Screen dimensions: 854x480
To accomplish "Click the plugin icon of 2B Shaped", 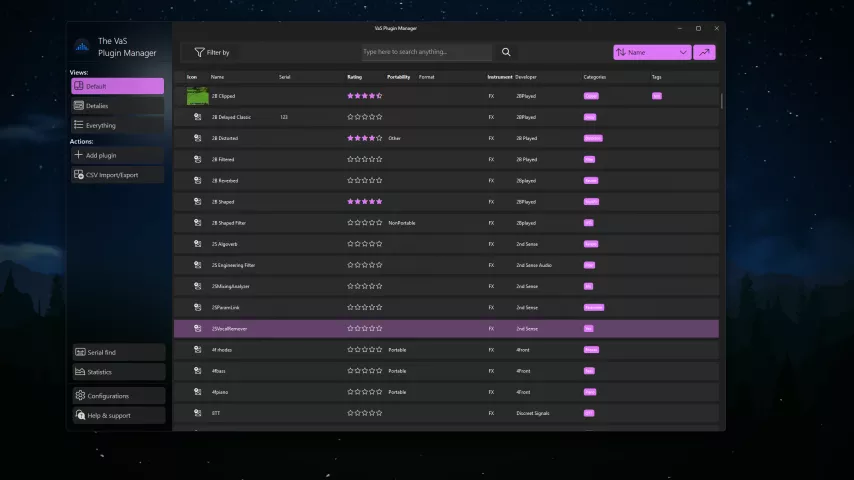I will click(x=198, y=202).
